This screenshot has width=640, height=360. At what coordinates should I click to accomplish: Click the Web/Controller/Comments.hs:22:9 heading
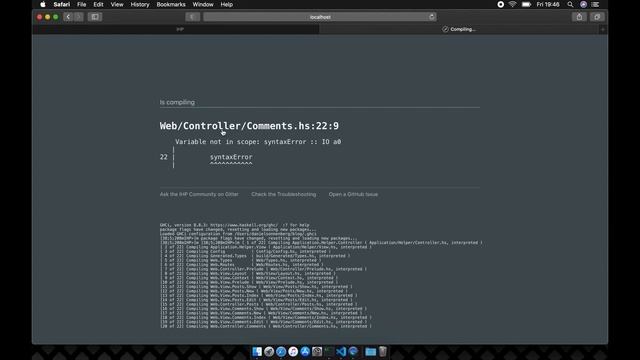249,126
